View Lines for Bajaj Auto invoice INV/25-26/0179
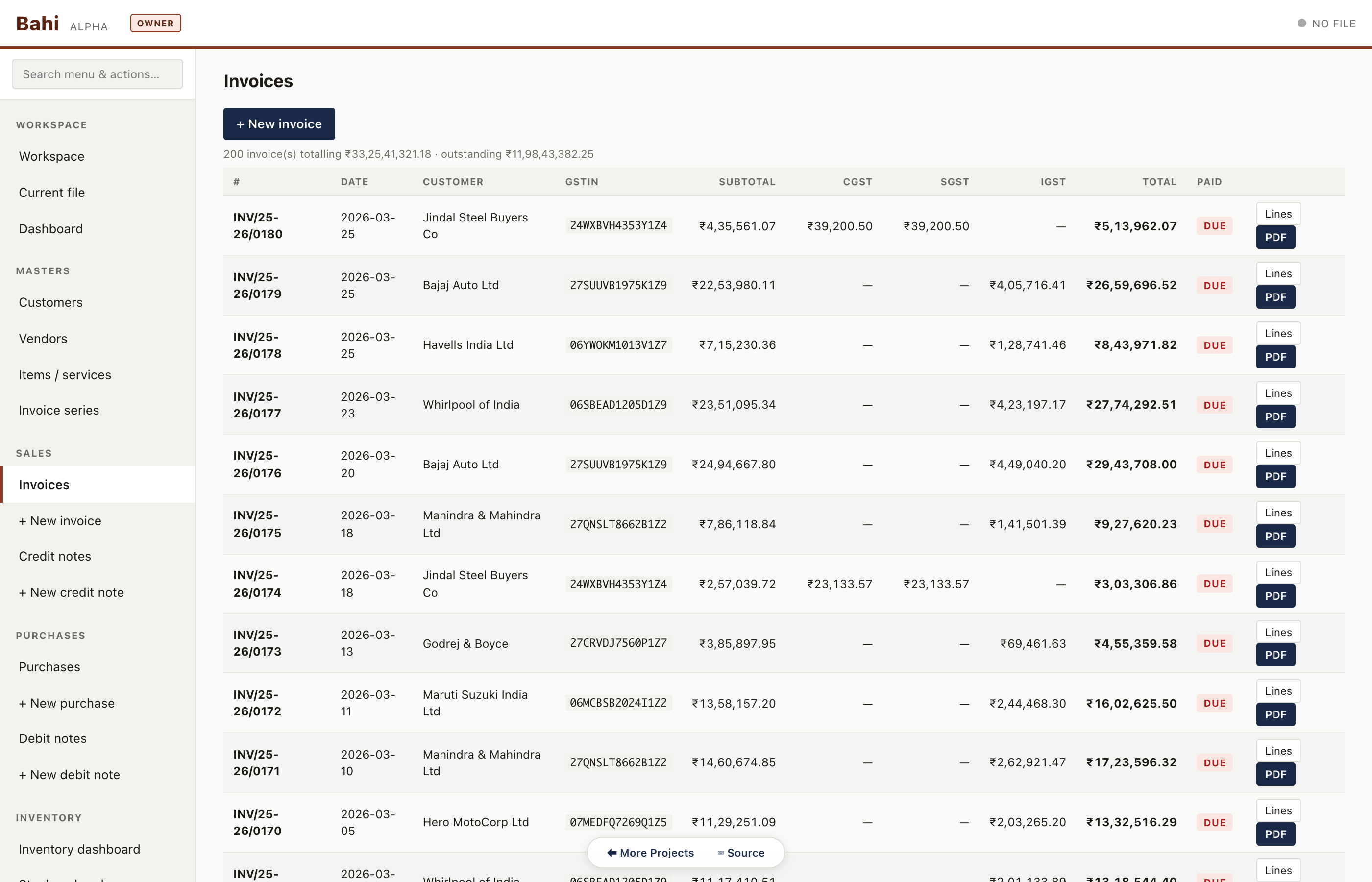Image resolution: width=1372 pixels, height=882 pixels. [1278, 273]
